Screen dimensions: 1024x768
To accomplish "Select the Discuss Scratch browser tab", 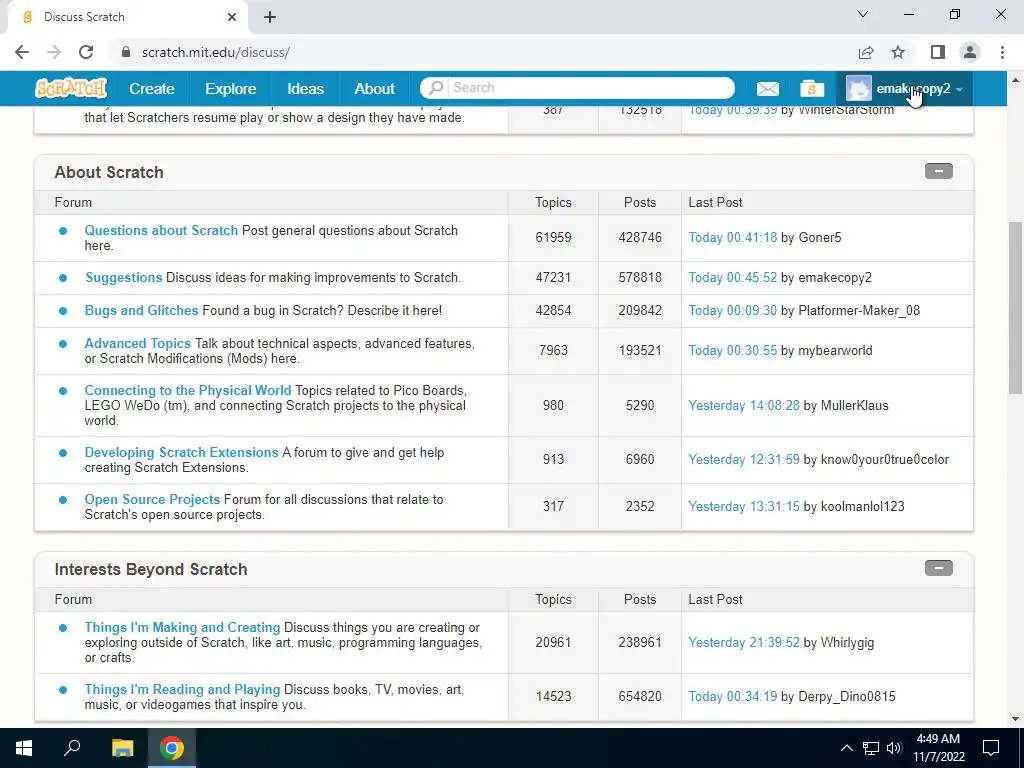I will (x=127, y=17).
